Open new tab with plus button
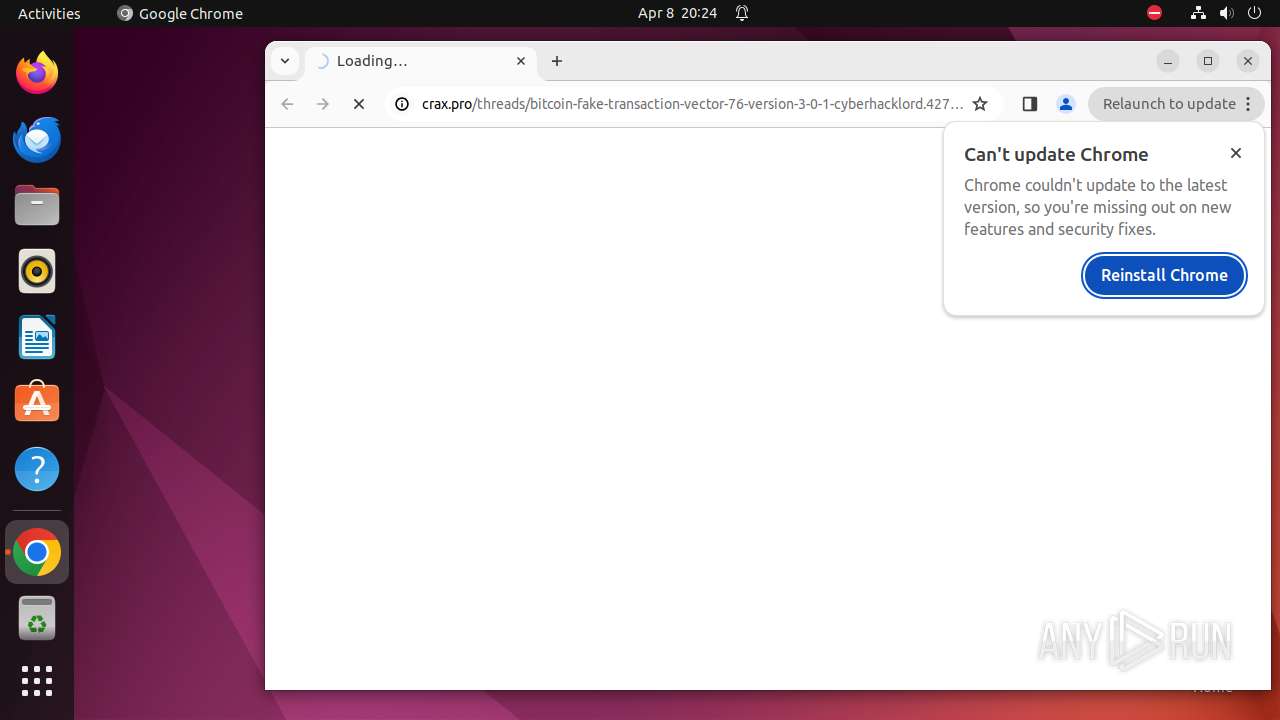The image size is (1280, 720). 557,61
